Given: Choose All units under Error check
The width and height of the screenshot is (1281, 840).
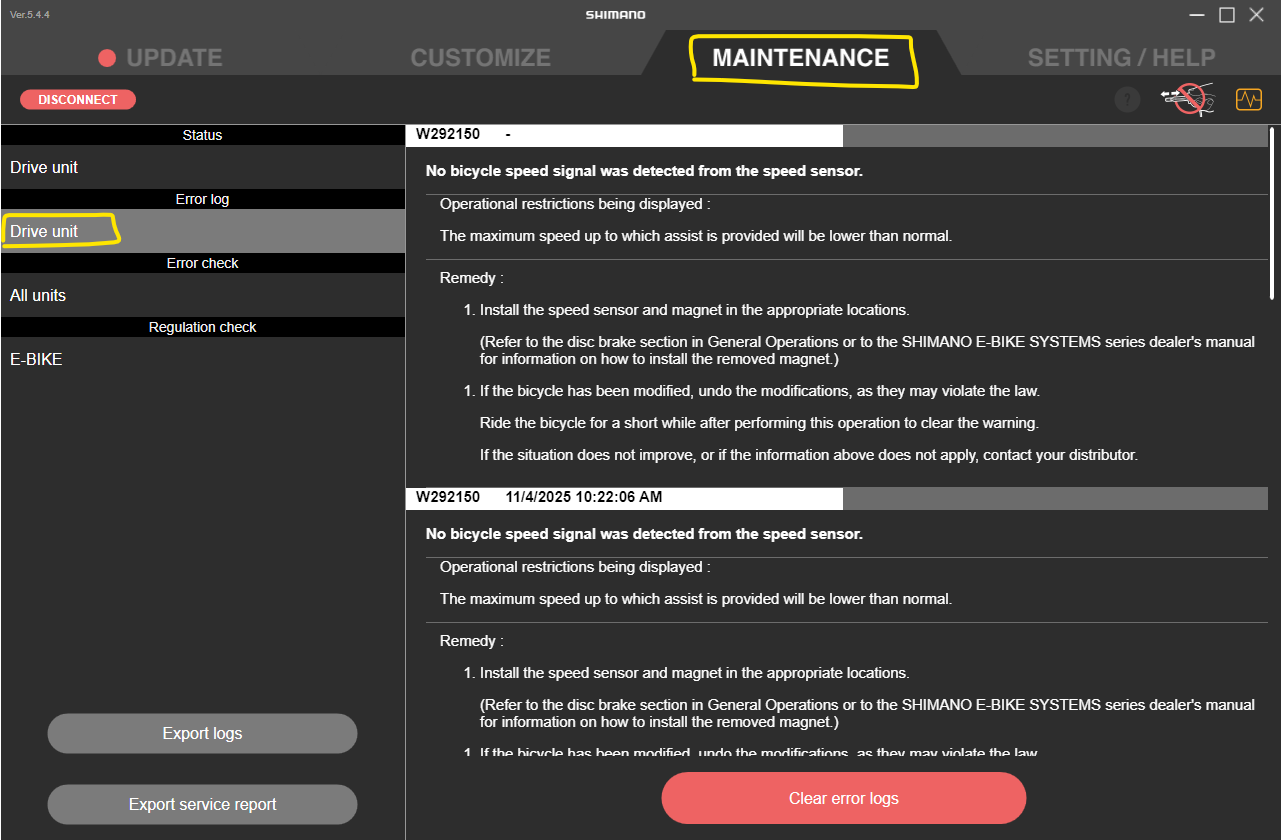Looking at the screenshot, I should pos(203,295).
